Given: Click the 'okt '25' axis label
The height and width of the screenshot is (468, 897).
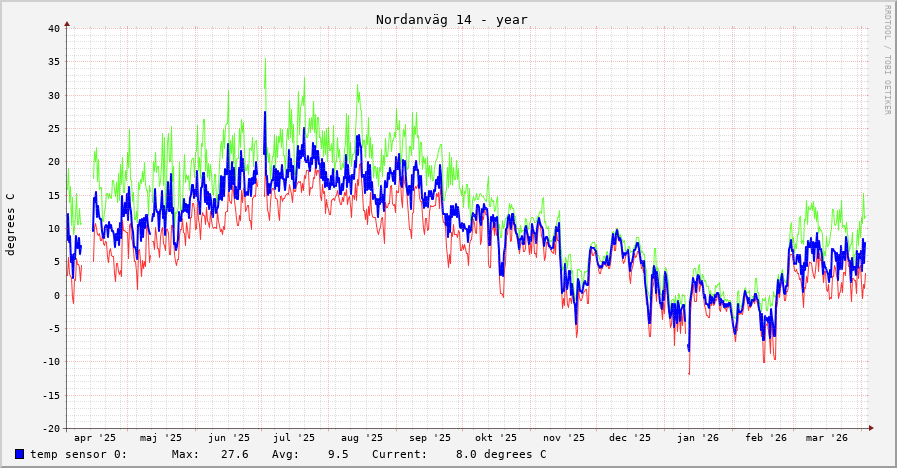Looking at the screenshot, I should point(496,438).
